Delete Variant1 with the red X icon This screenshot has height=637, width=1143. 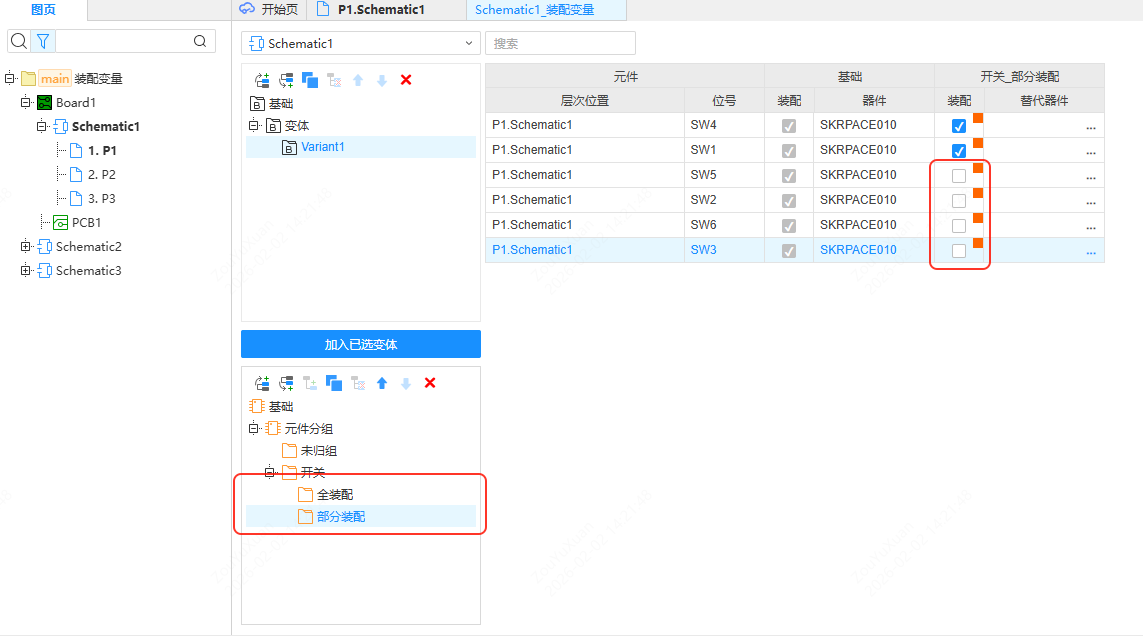[x=406, y=79]
